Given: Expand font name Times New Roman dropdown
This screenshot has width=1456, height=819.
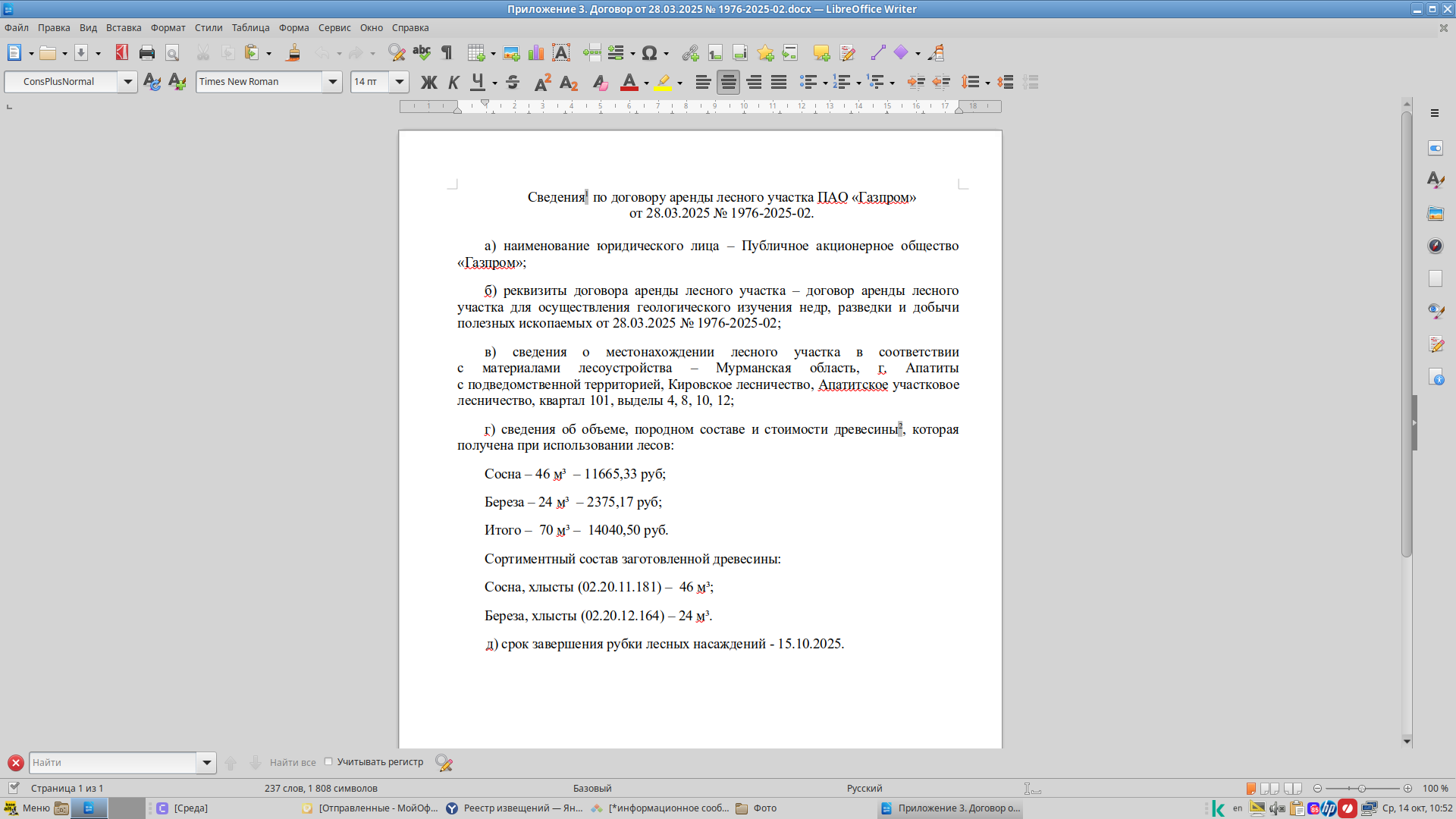Looking at the screenshot, I should [332, 82].
